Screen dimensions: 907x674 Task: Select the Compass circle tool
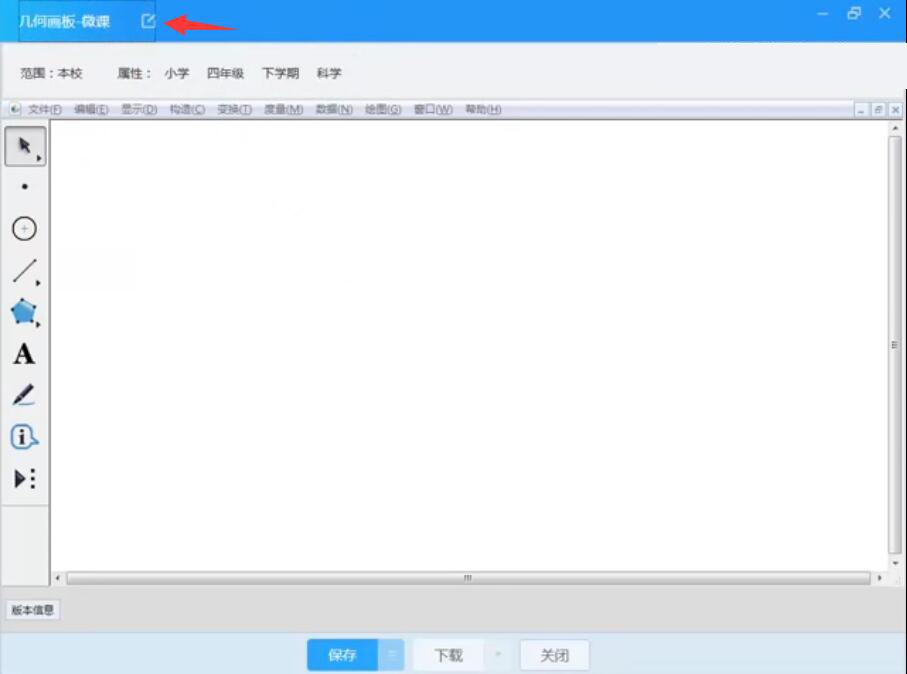(x=25, y=226)
